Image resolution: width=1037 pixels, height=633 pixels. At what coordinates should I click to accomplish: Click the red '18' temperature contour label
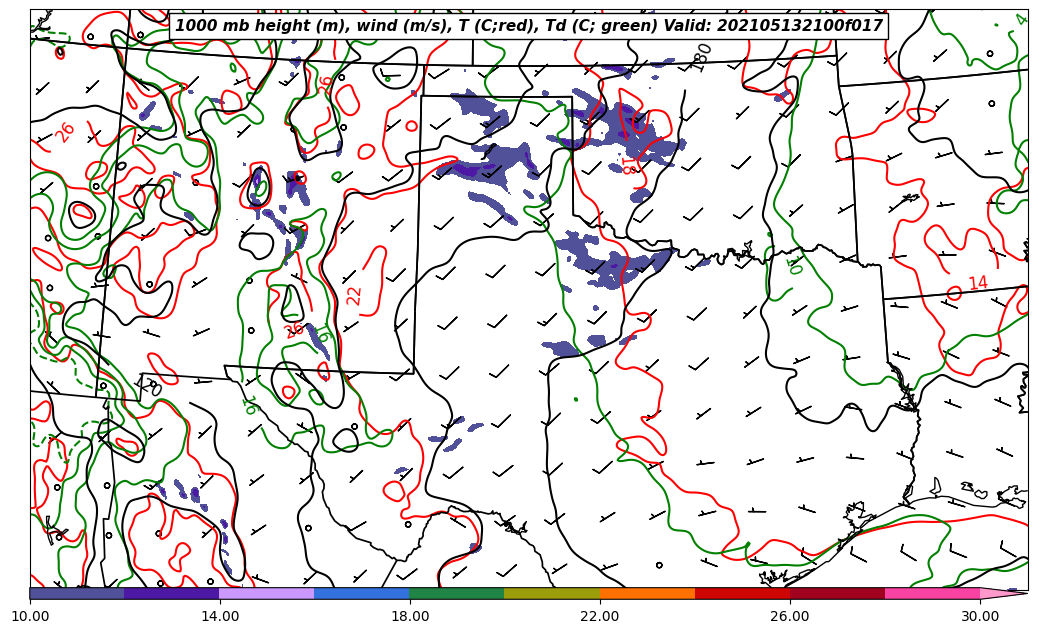coord(629,165)
